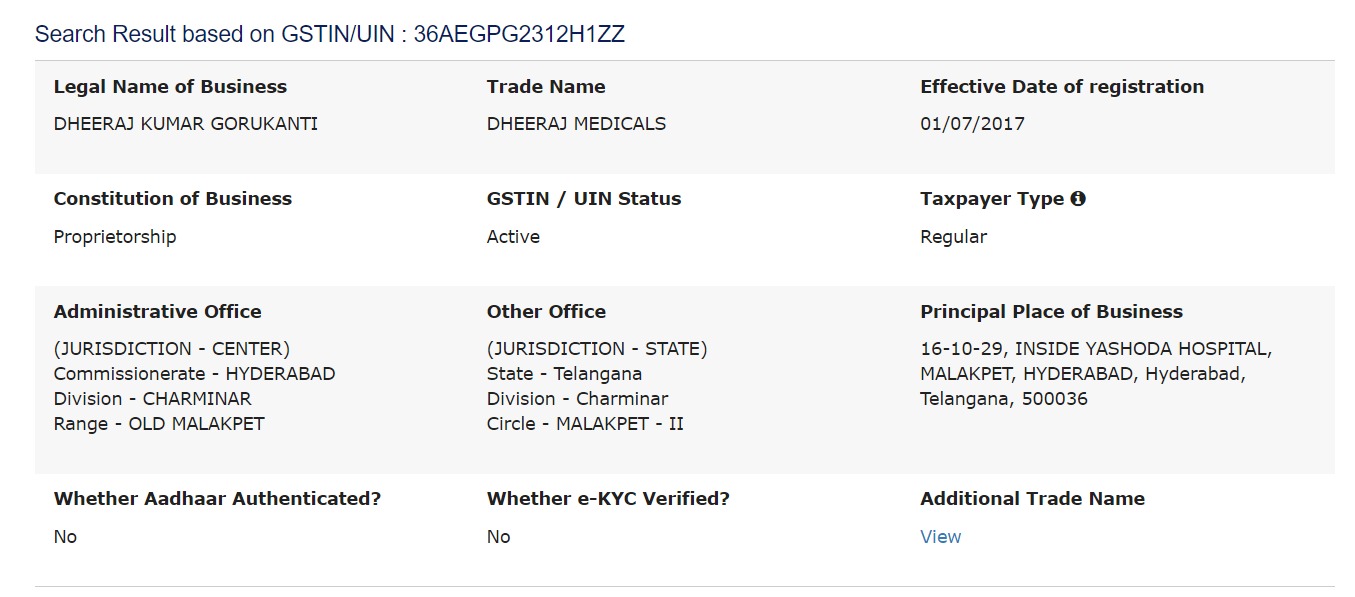
Task: Click the Whether Aadhaar Authenticated? label
Action: tap(217, 499)
